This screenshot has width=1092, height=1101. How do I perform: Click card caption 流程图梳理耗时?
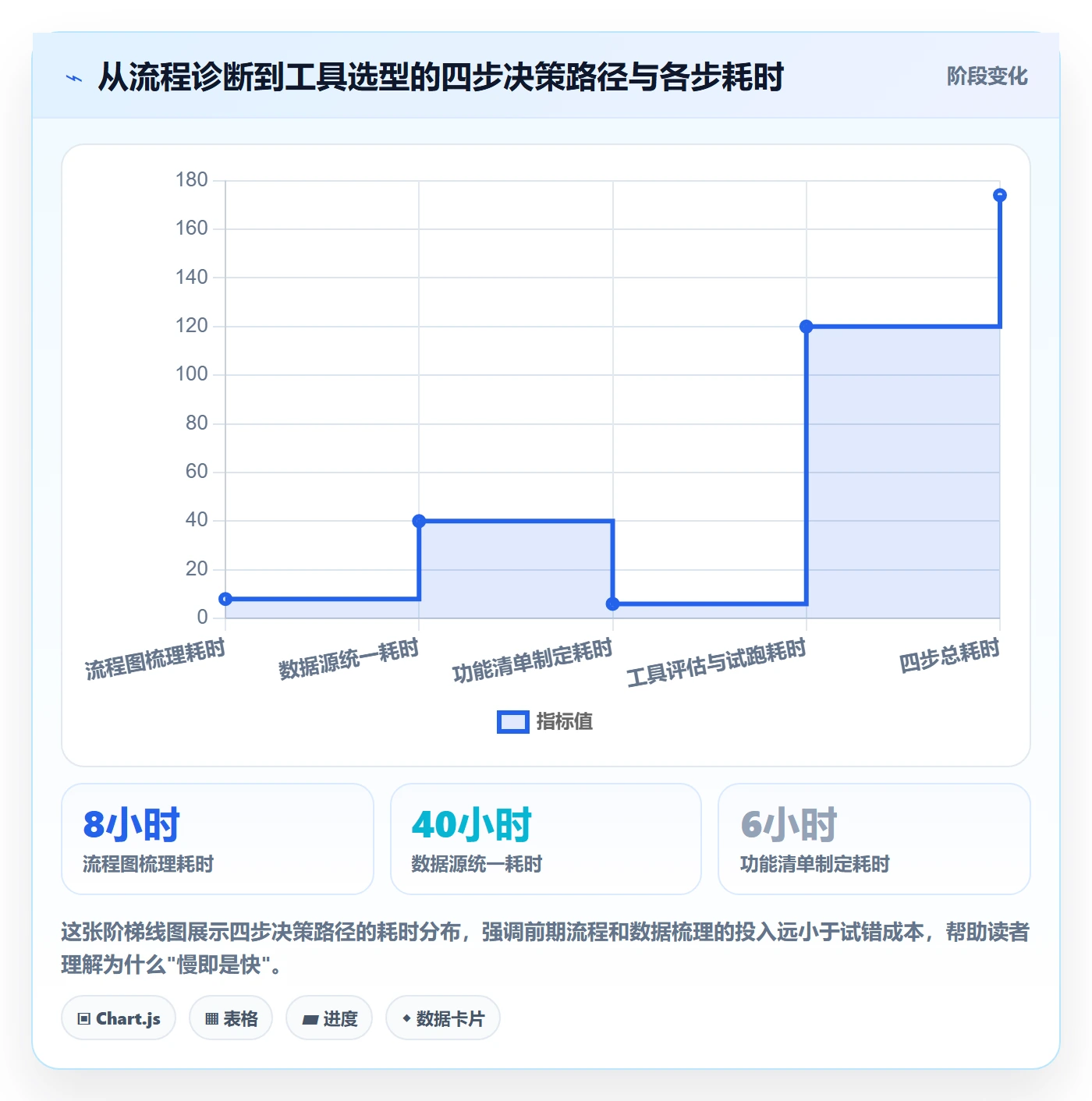click(x=148, y=864)
